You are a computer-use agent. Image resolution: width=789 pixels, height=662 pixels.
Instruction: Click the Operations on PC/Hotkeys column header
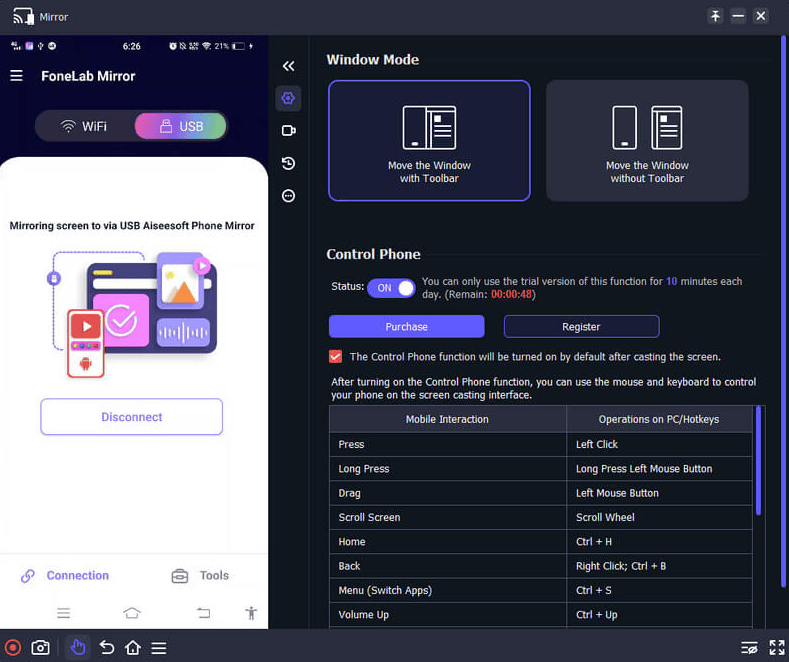(x=659, y=419)
